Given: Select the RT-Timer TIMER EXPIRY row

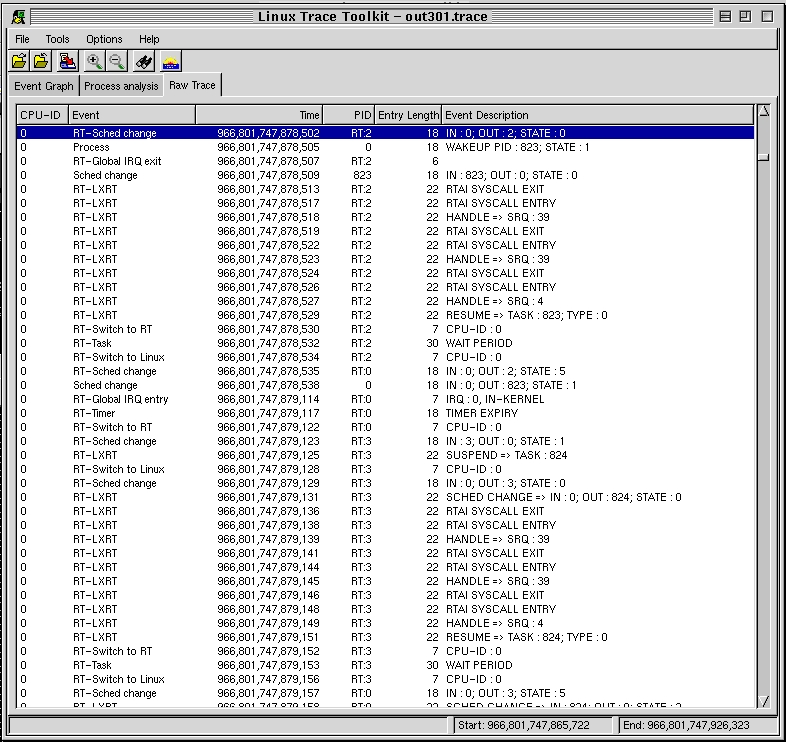Looking at the screenshot, I should [x=385, y=413].
